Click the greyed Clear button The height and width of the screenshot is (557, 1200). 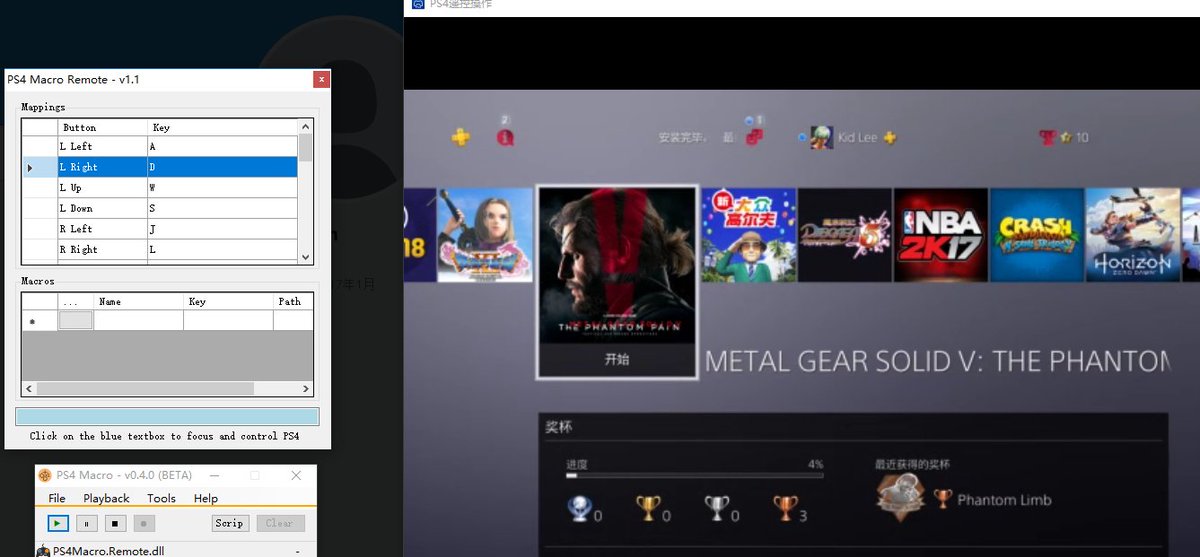click(x=279, y=523)
